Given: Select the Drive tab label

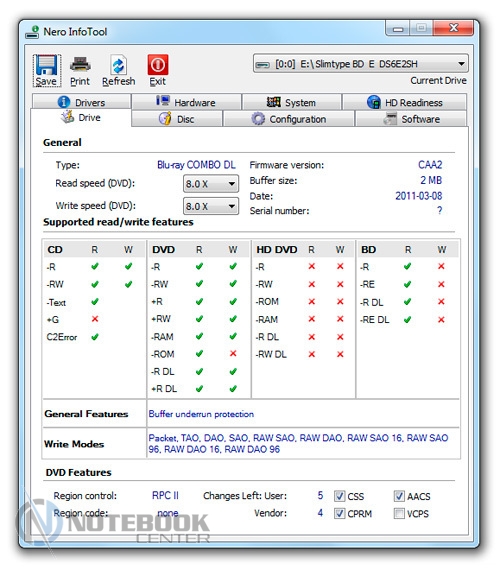Looking at the screenshot, I should (89, 117).
